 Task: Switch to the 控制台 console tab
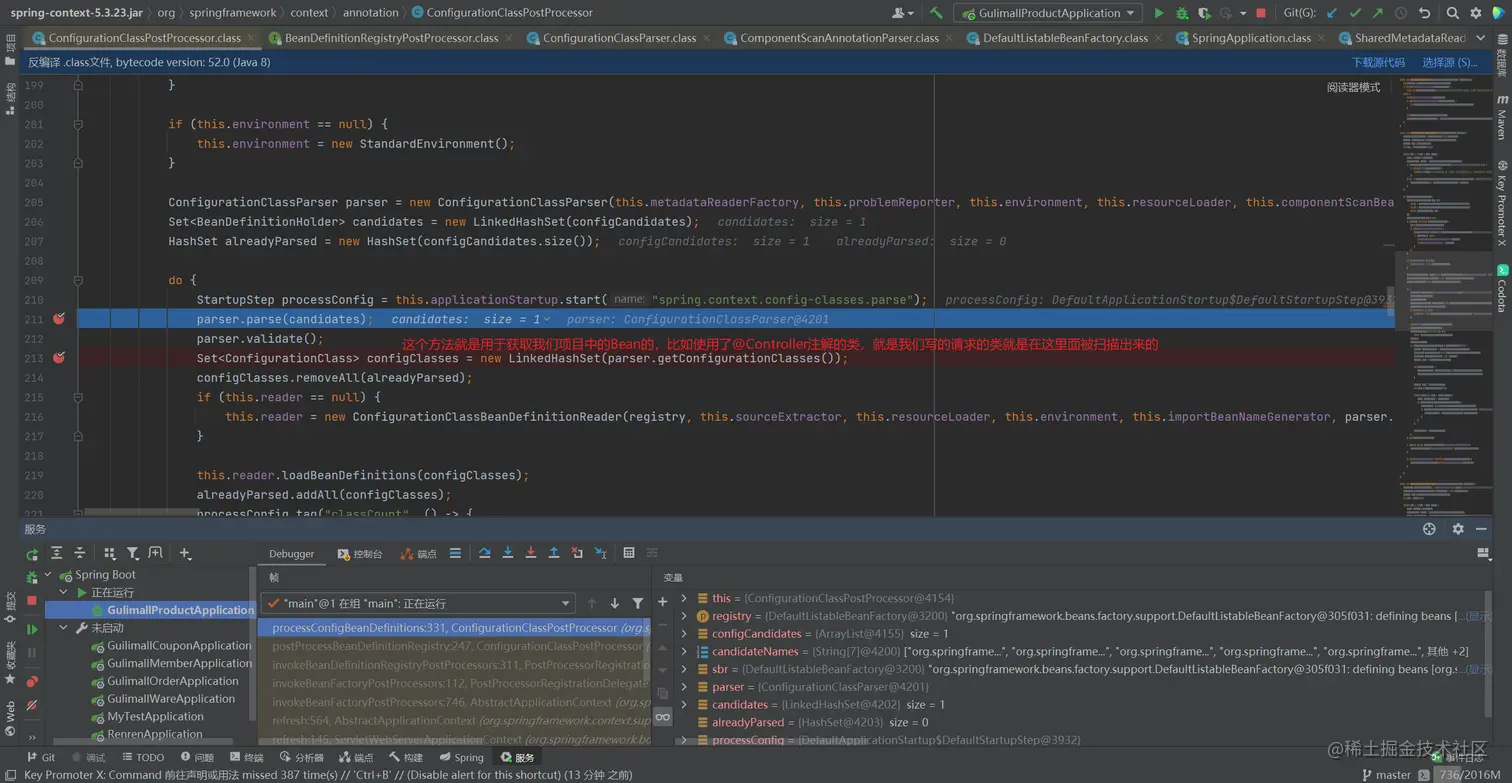point(360,554)
